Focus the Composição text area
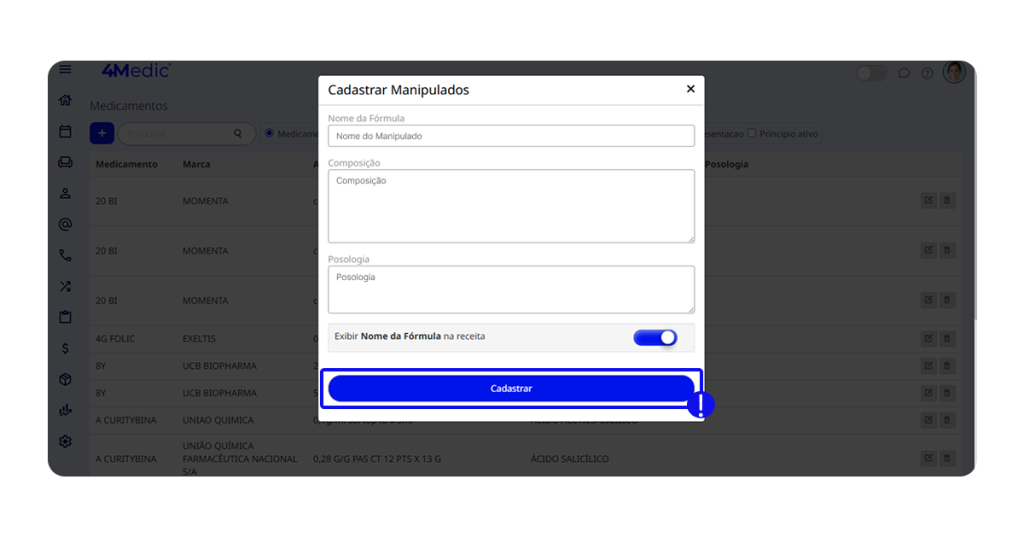The height and width of the screenshot is (538, 1024). pyautogui.click(x=511, y=205)
